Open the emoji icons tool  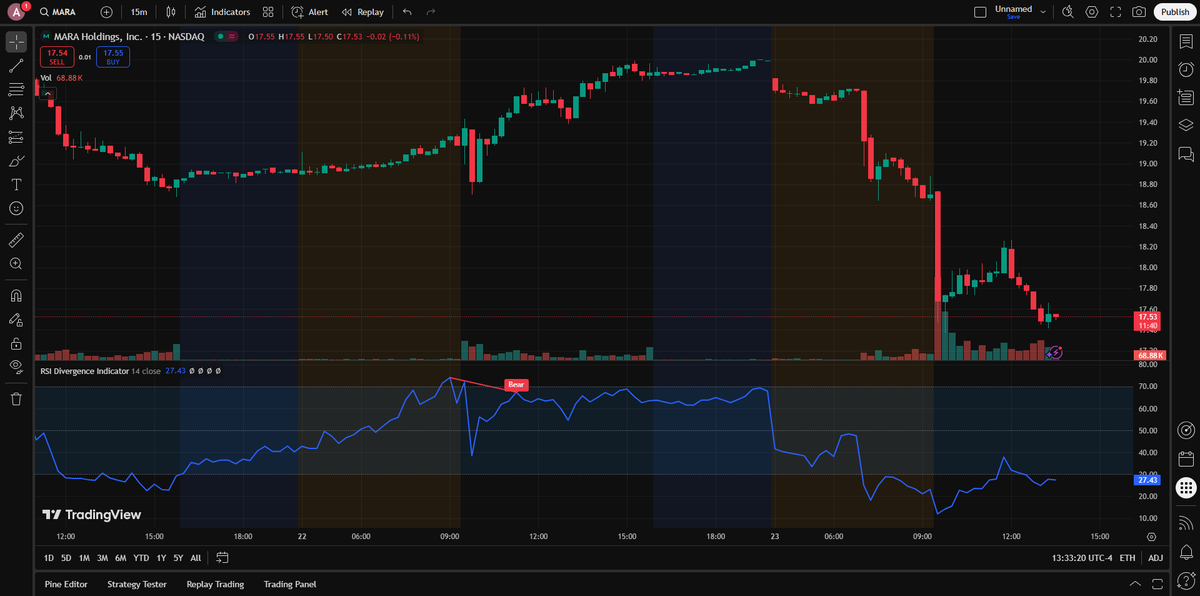coord(16,208)
